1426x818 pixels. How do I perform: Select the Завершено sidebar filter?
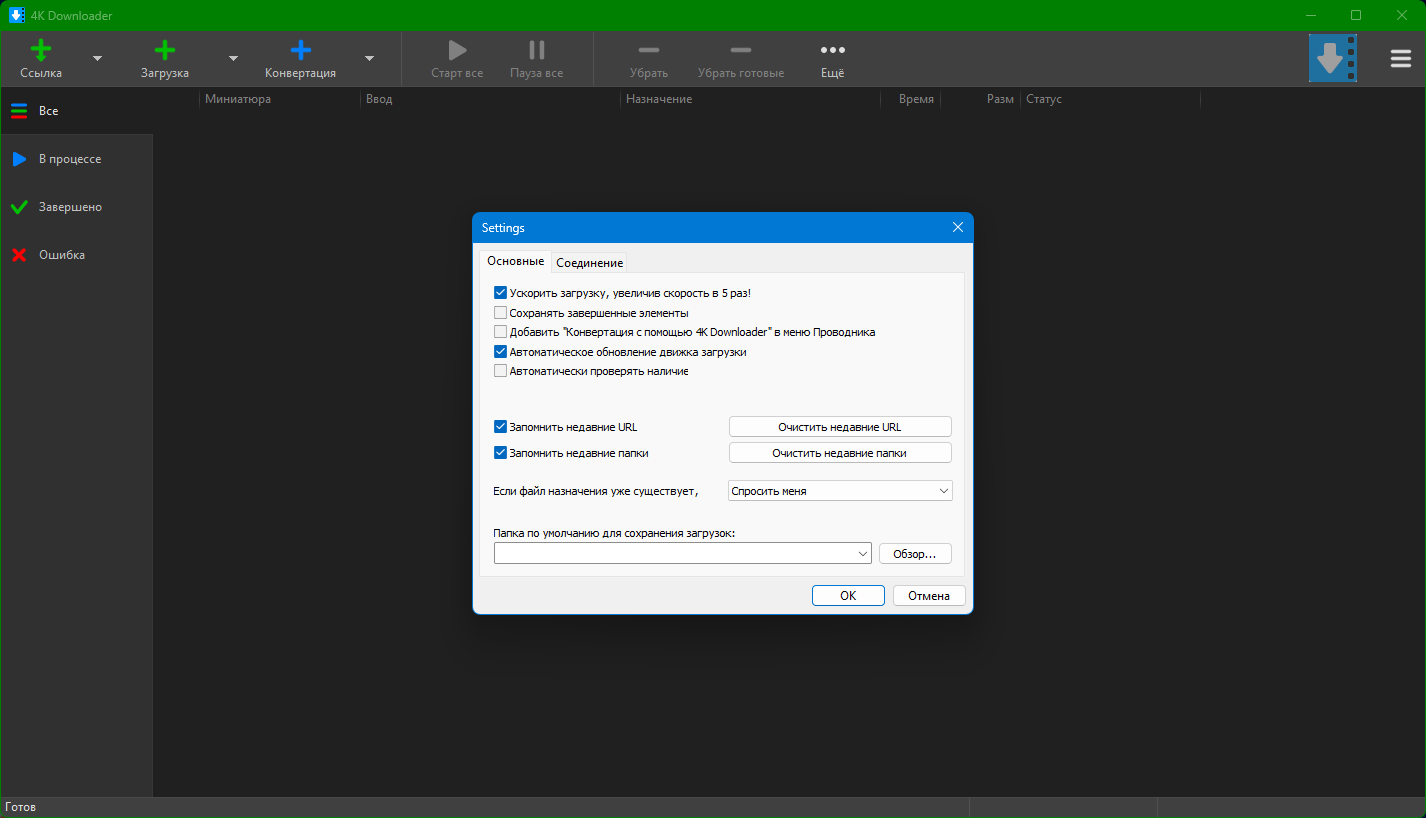70,207
